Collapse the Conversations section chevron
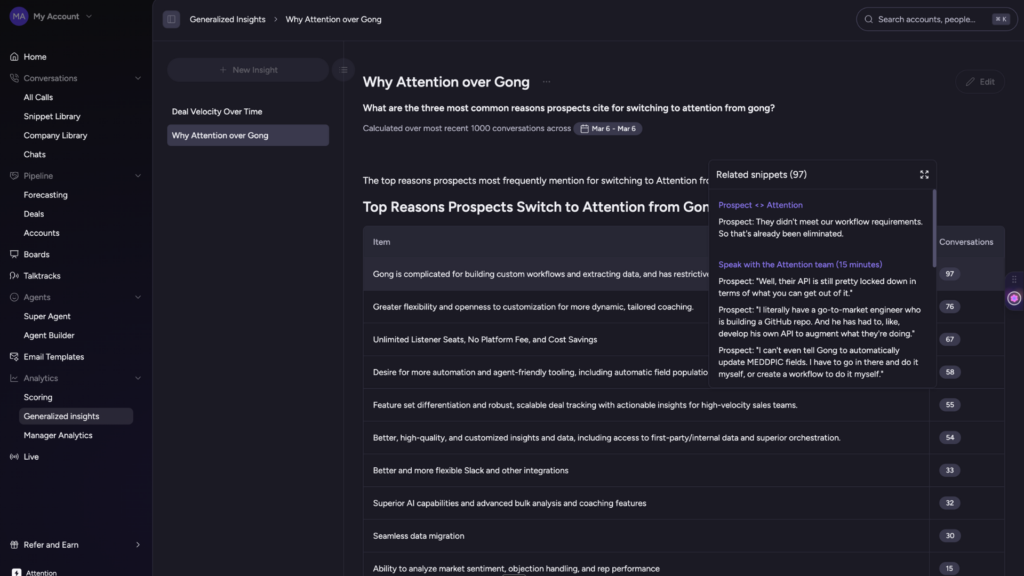This screenshot has height=576, width=1024. pyautogui.click(x=138, y=78)
